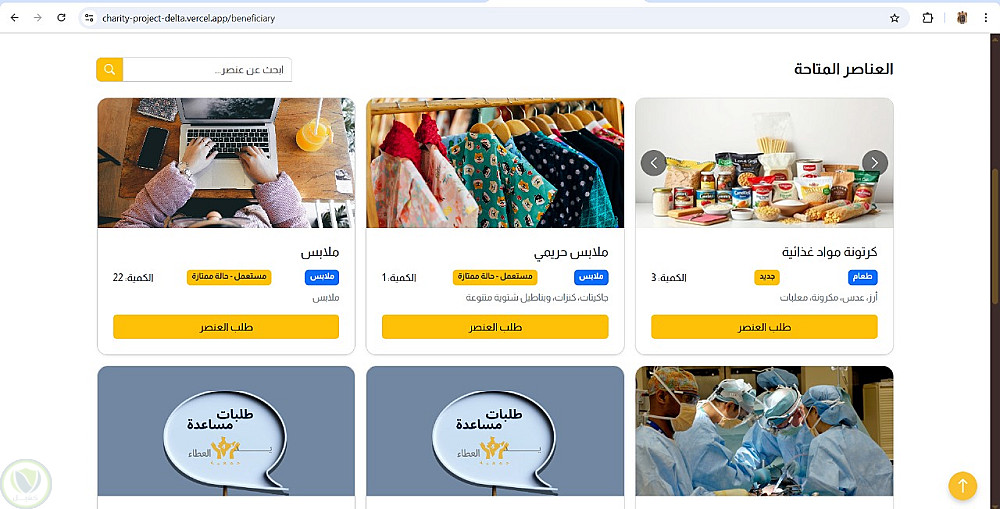1000x509 pixels.
Task: Show previous image in food carton carousel
Action: (x=654, y=163)
